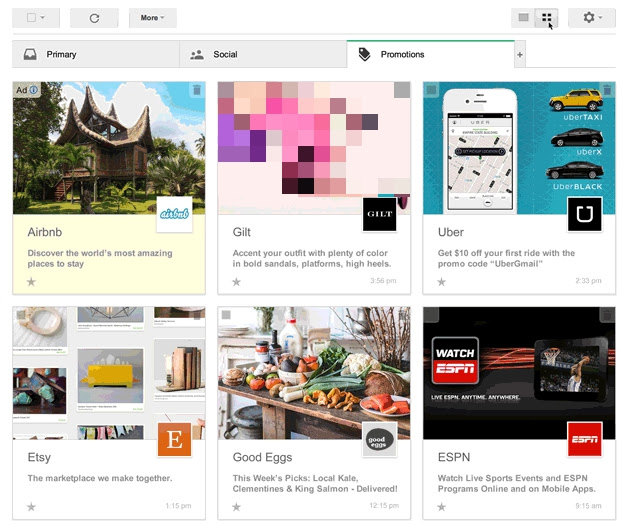
Task: Star the Good Eggs promotion
Action: pos(236,507)
